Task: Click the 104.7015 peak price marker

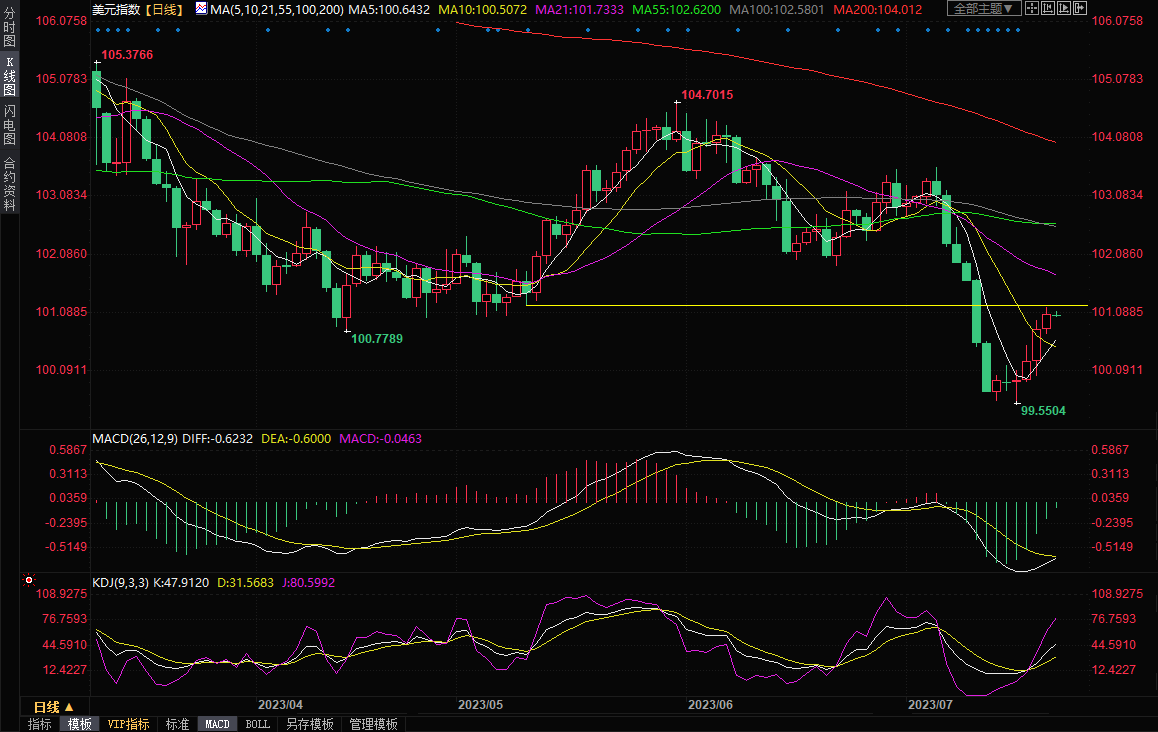Action: pyautogui.click(x=707, y=95)
